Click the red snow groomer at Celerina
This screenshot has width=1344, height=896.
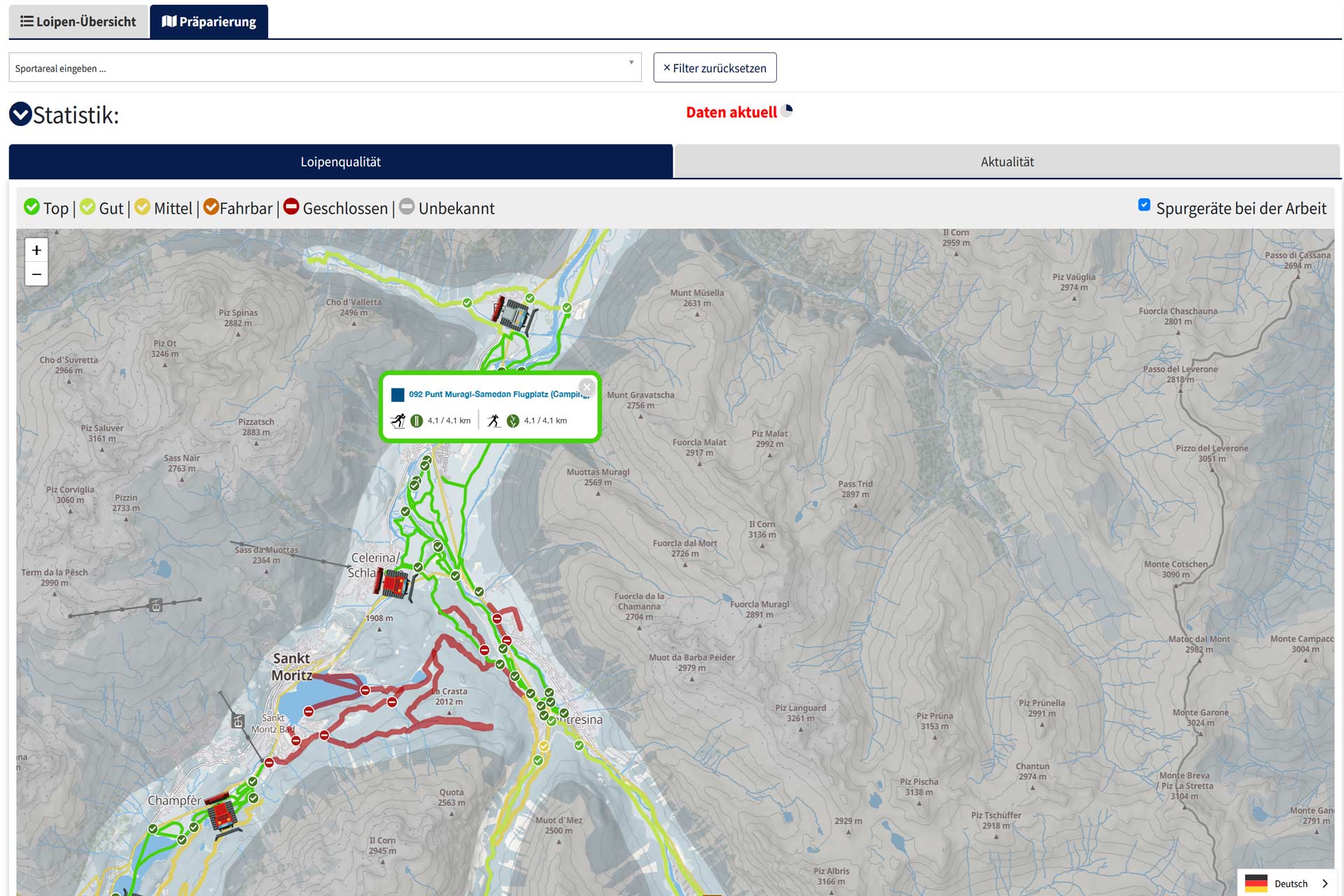click(x=394, y=584)
